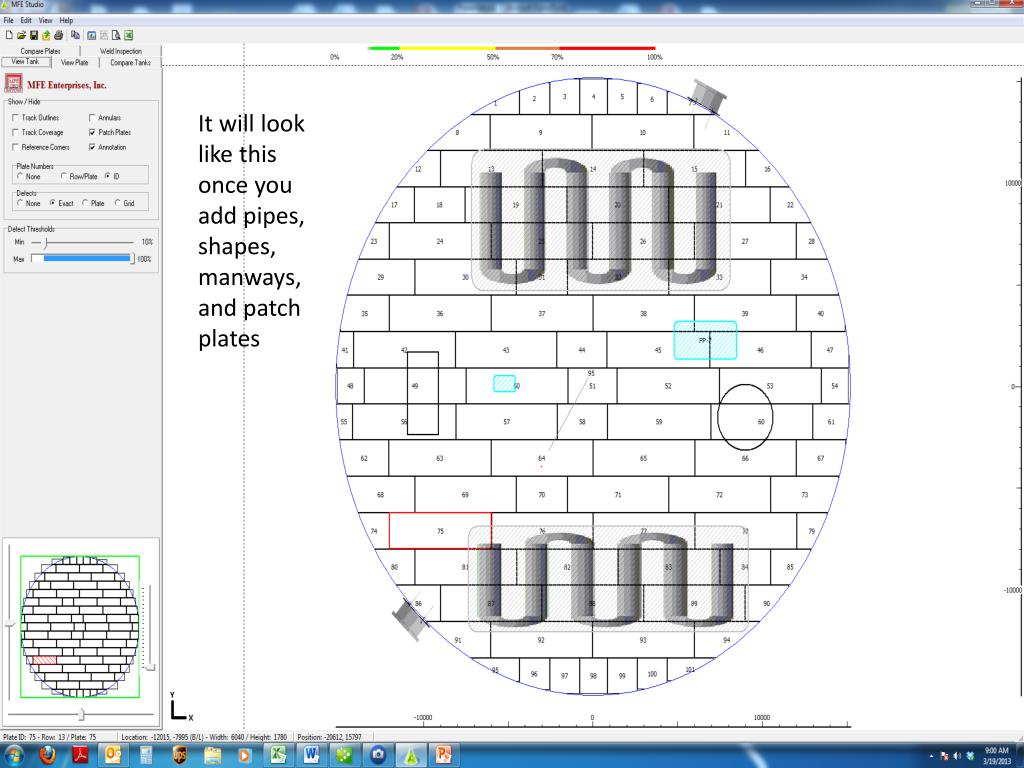
Task: Toggle the Reference Corners checkbox
Action: [x=14, y=147]
